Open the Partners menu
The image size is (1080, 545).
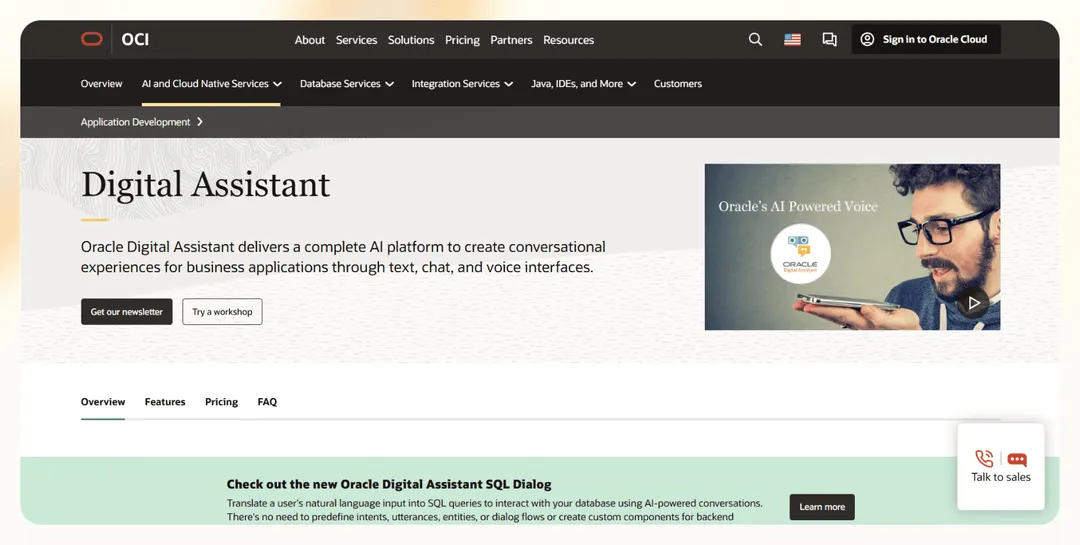(x=511, y=40)
